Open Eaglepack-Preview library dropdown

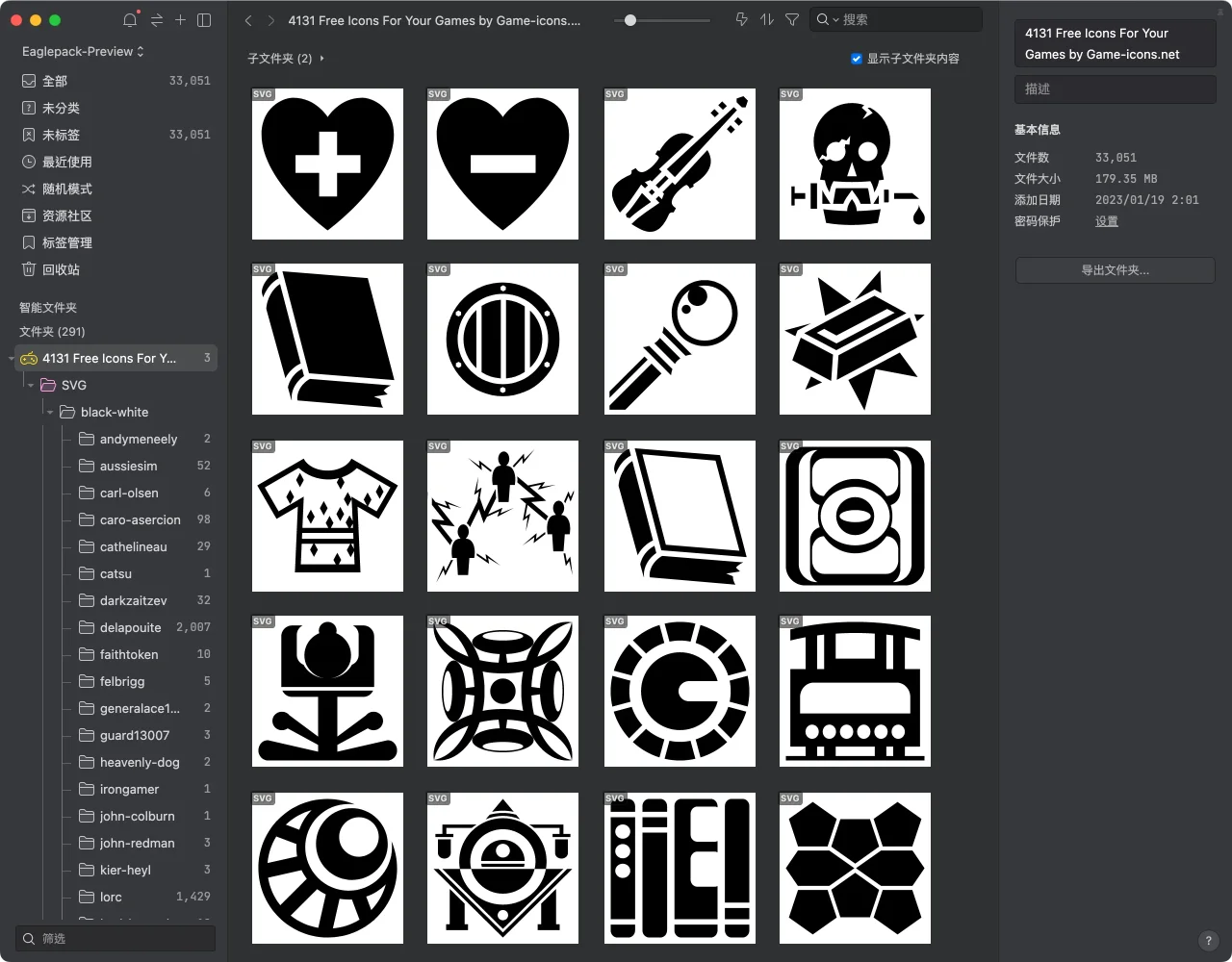tap(83, 51)
